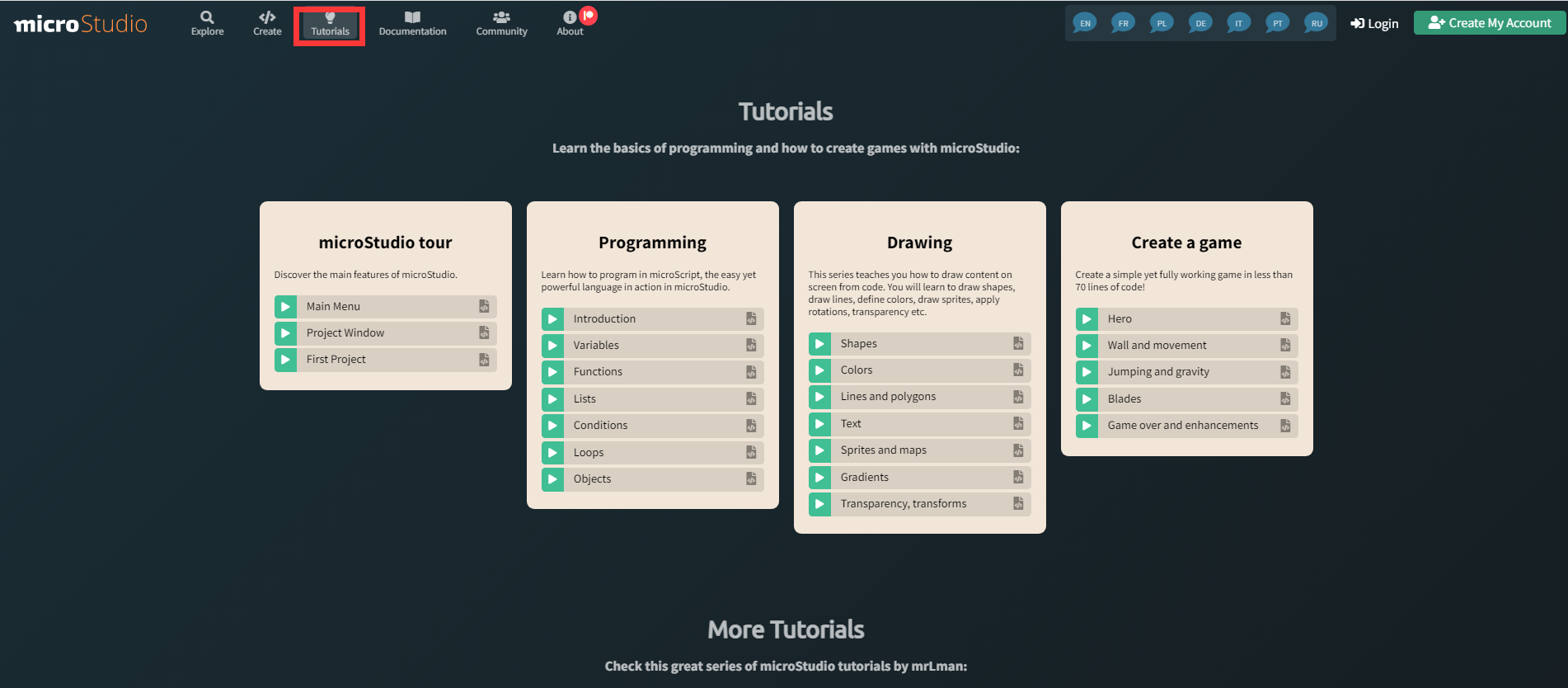The image size is (1568, 688).
Task: Open the Sprites and maps tutorial
Action: pos(883,450)
